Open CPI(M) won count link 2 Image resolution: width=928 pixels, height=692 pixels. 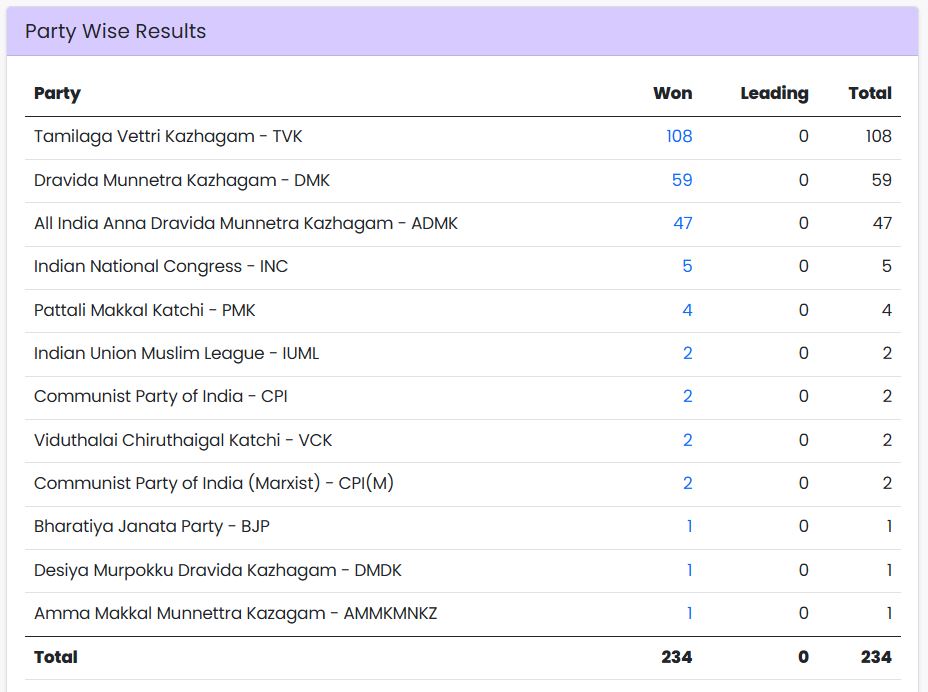687,484
